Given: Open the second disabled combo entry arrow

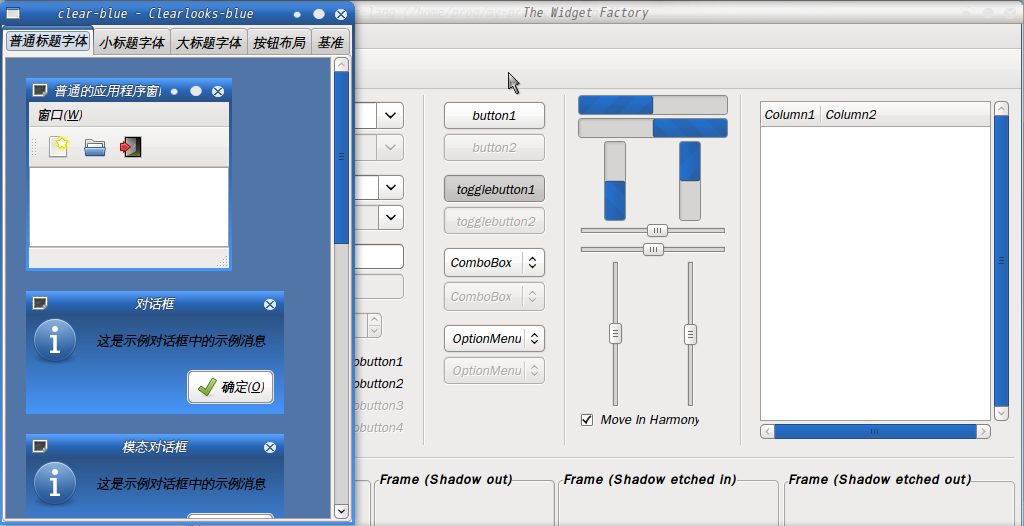Looking at the screenshot, I should click(390, 148).
